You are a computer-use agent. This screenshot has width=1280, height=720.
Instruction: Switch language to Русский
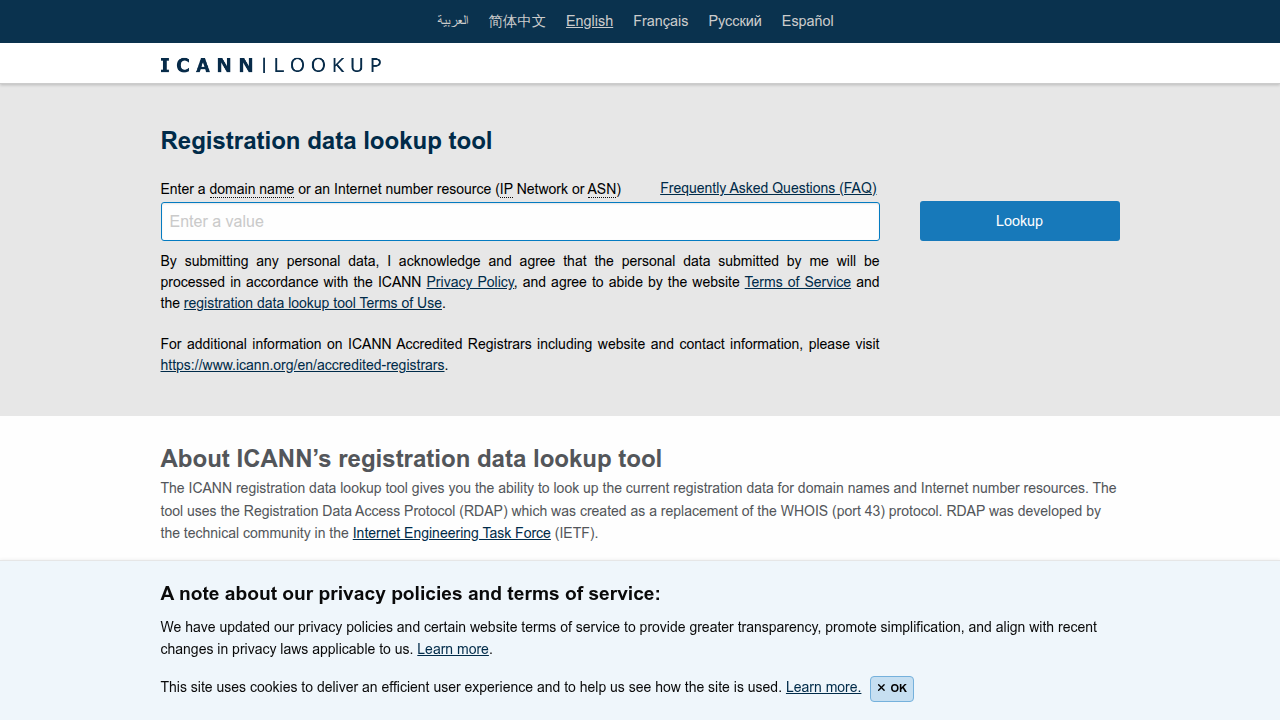(735, 21)
